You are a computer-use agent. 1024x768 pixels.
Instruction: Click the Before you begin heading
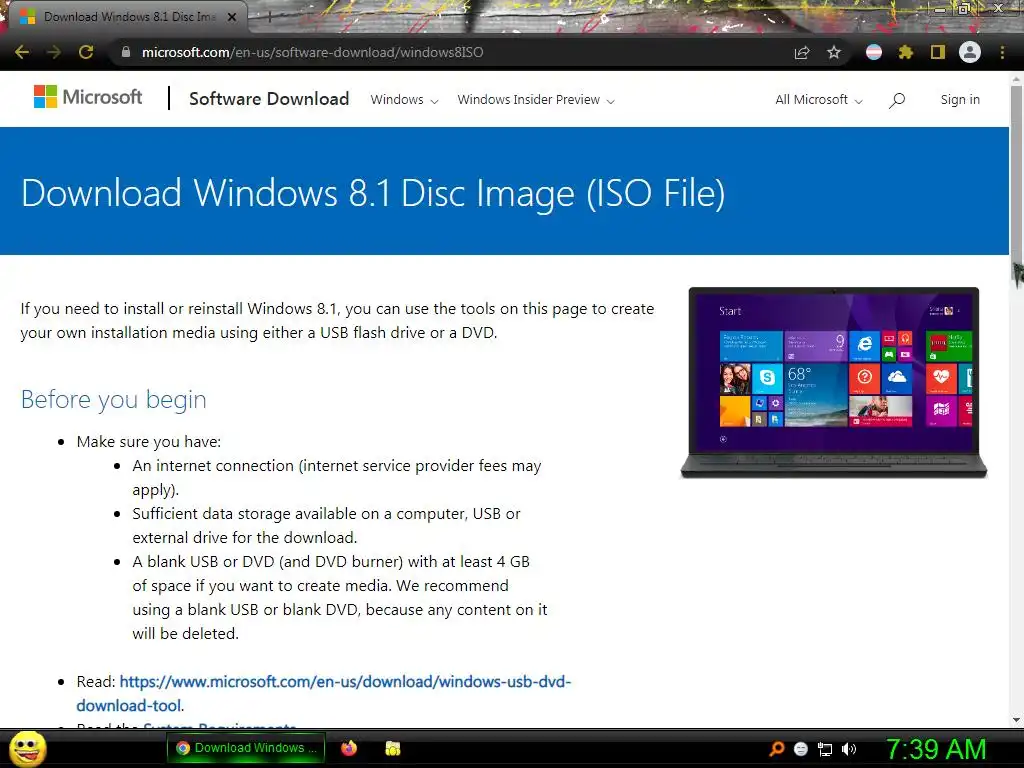point(114,399)
